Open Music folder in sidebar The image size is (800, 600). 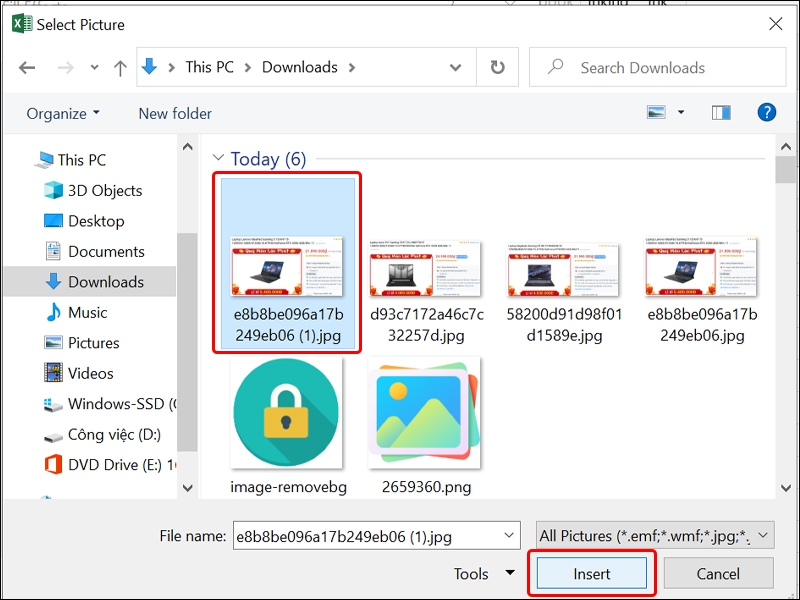pyautogui.click(x=77, y=312)
